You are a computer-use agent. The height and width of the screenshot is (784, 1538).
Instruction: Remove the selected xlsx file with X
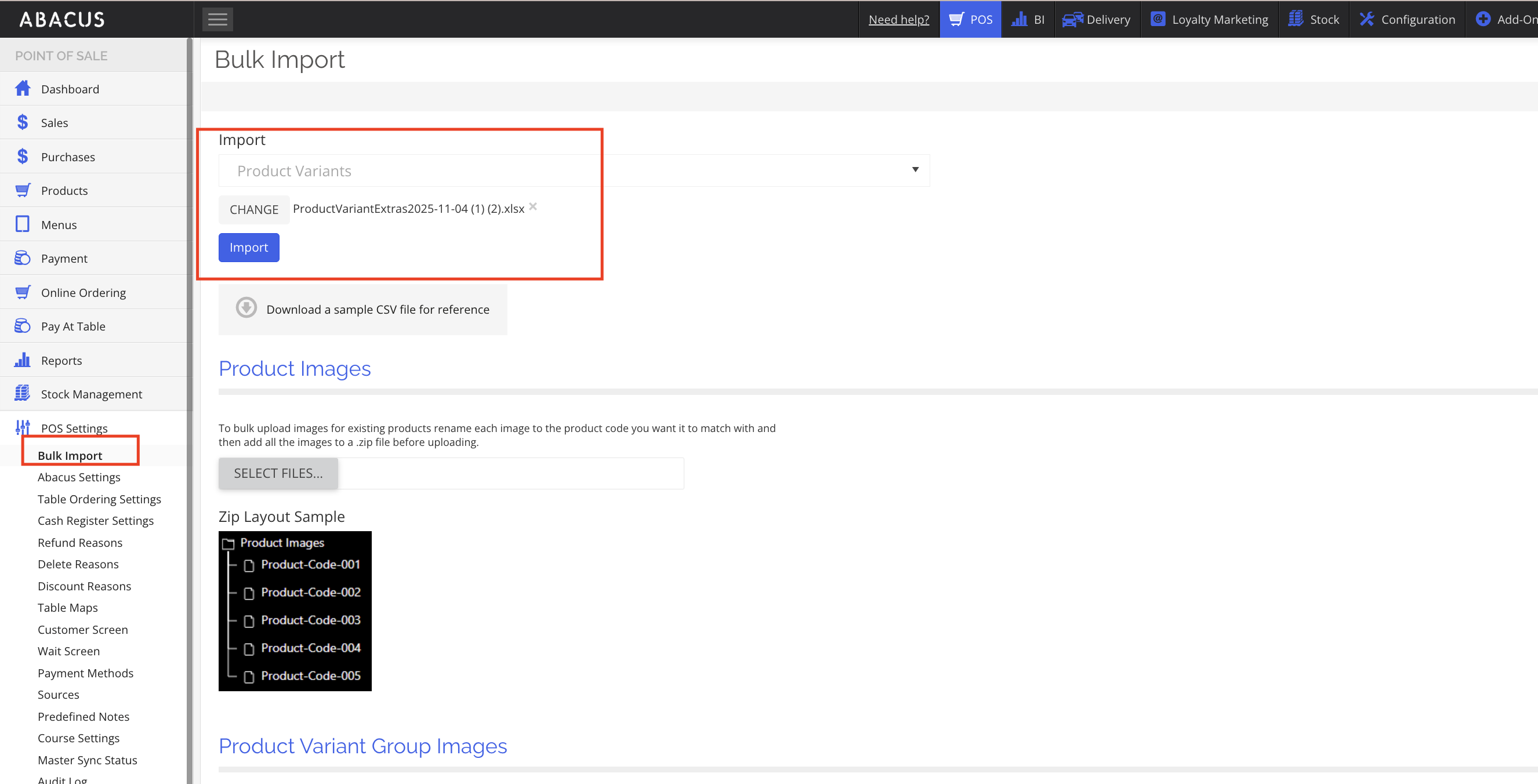click(533, 206)
